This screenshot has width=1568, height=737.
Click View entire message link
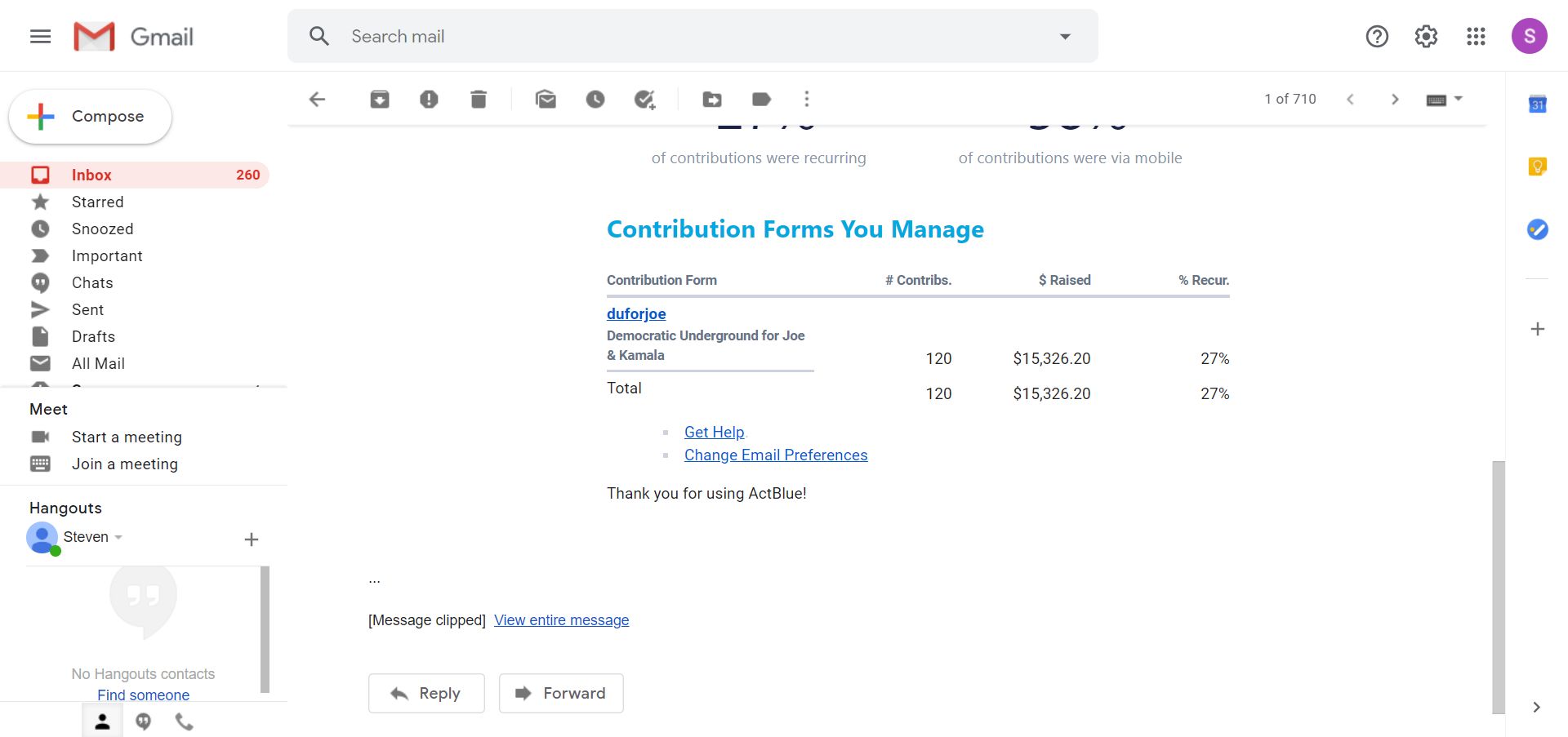coord(561,620)
